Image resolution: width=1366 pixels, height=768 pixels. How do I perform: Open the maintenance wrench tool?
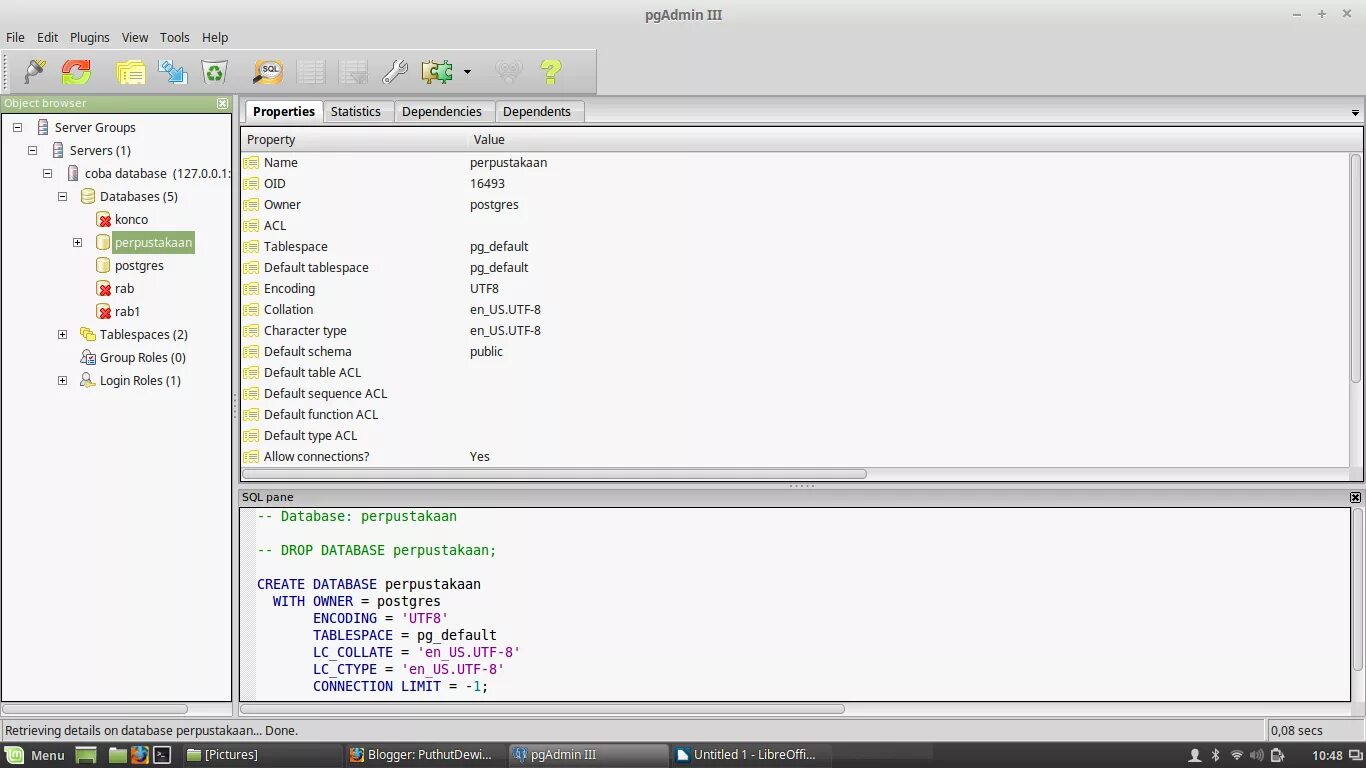click(395, 71)
